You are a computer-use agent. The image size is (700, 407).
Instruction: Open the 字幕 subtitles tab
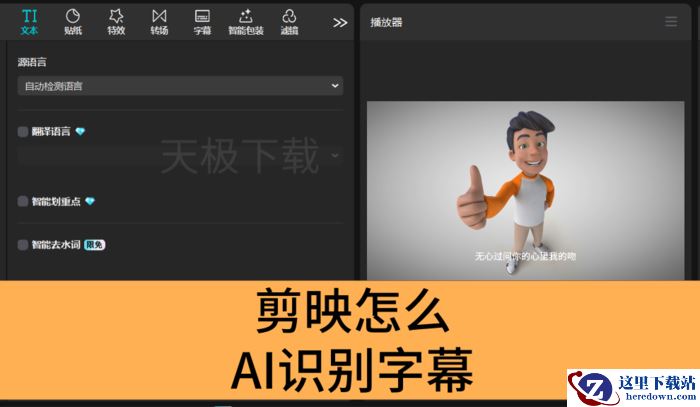tap(202, 22)
